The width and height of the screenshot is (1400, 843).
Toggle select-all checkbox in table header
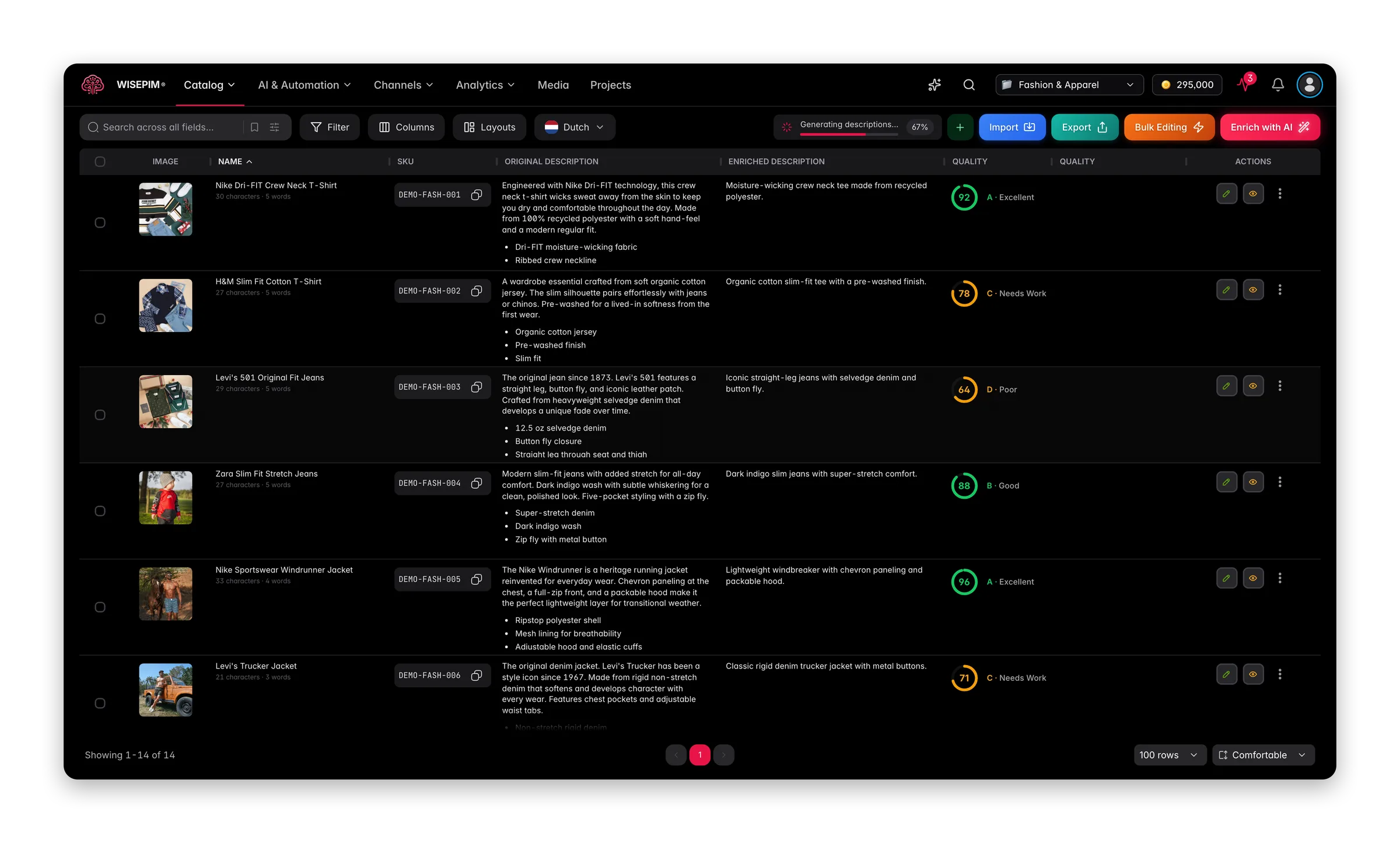point(100,162)
